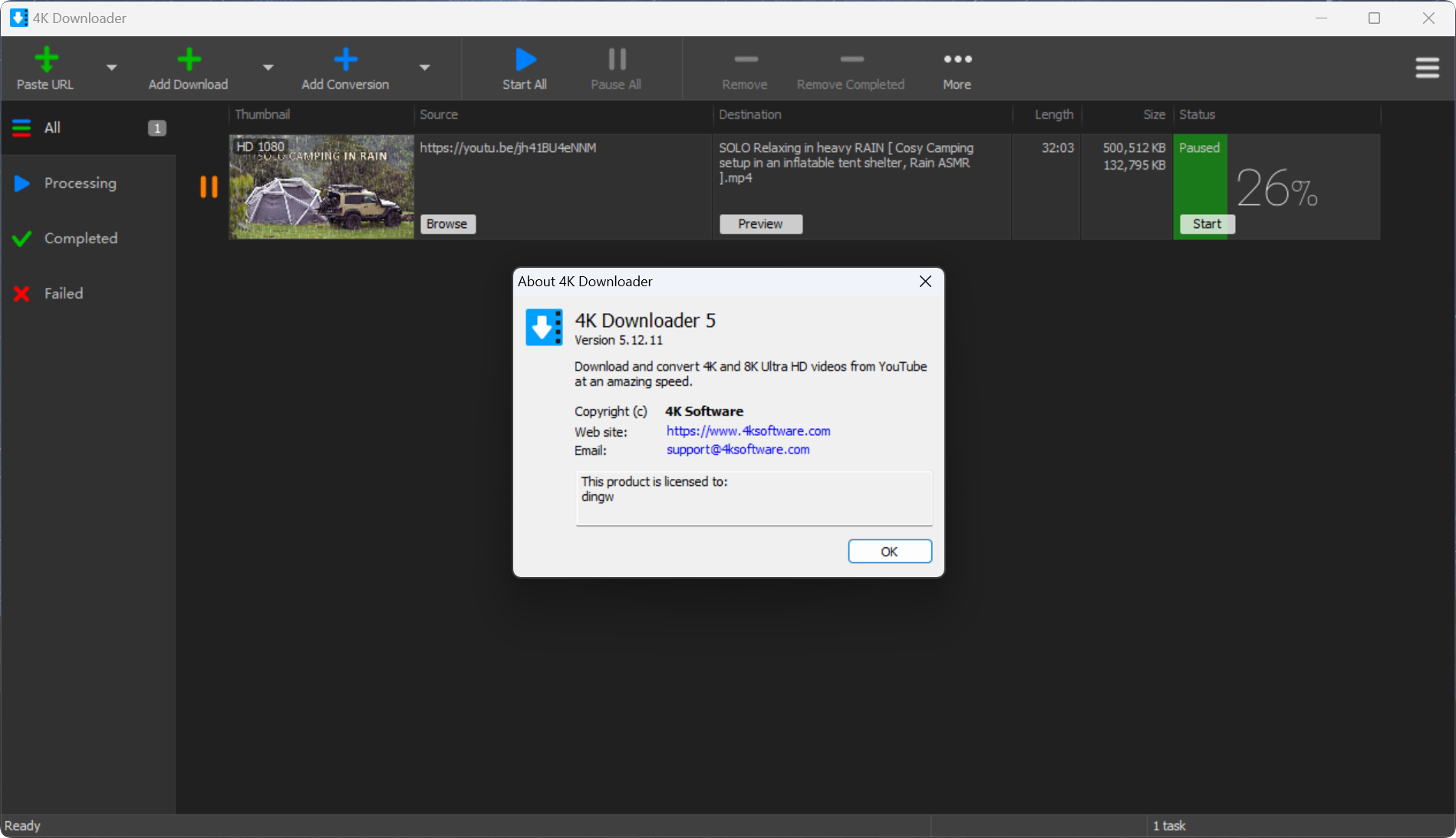Screen dimensions: 1456x838
Task: Click the Remove Completed toolbar icon
Action: tap(851, 60)
